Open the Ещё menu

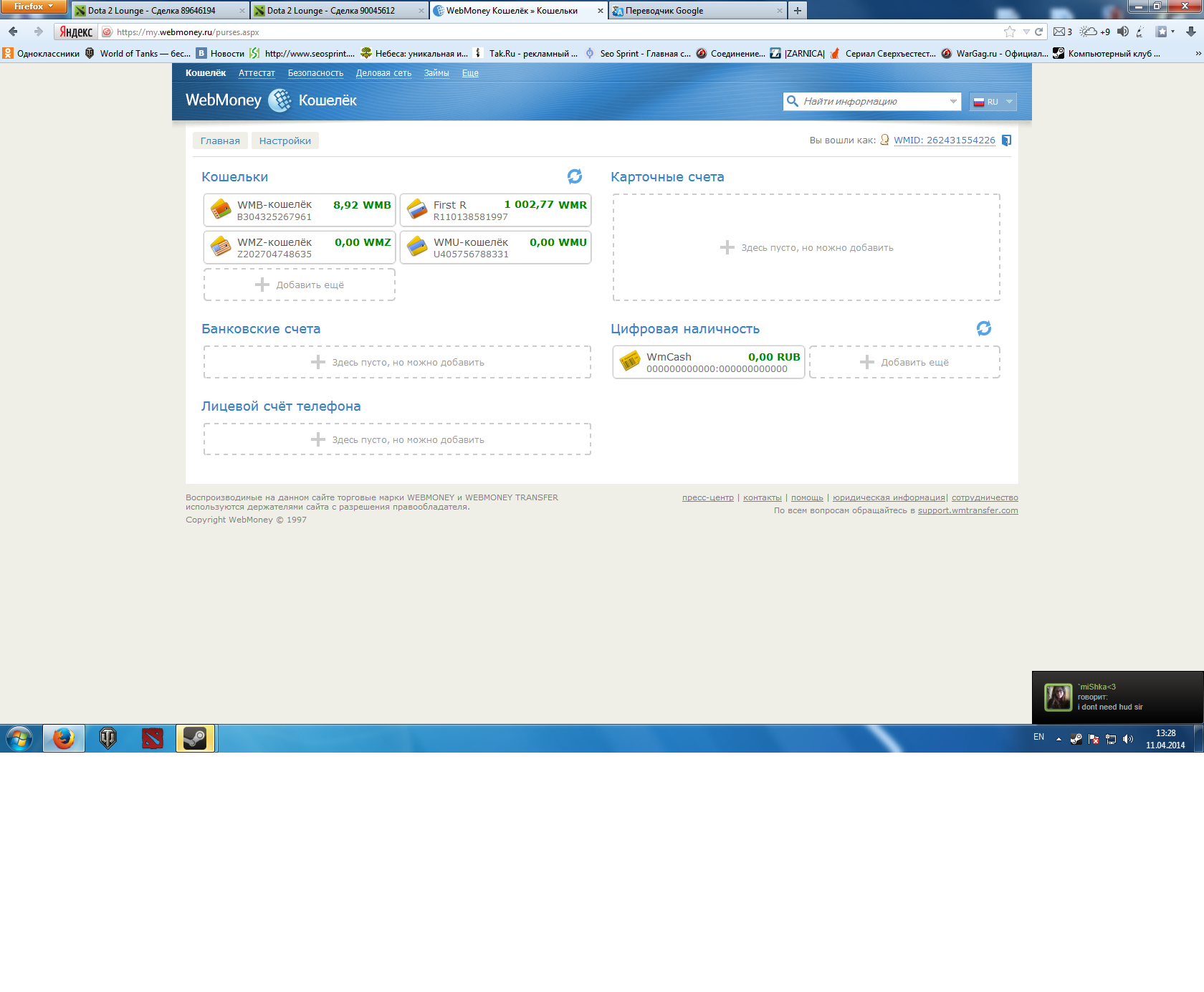(470, 73)
